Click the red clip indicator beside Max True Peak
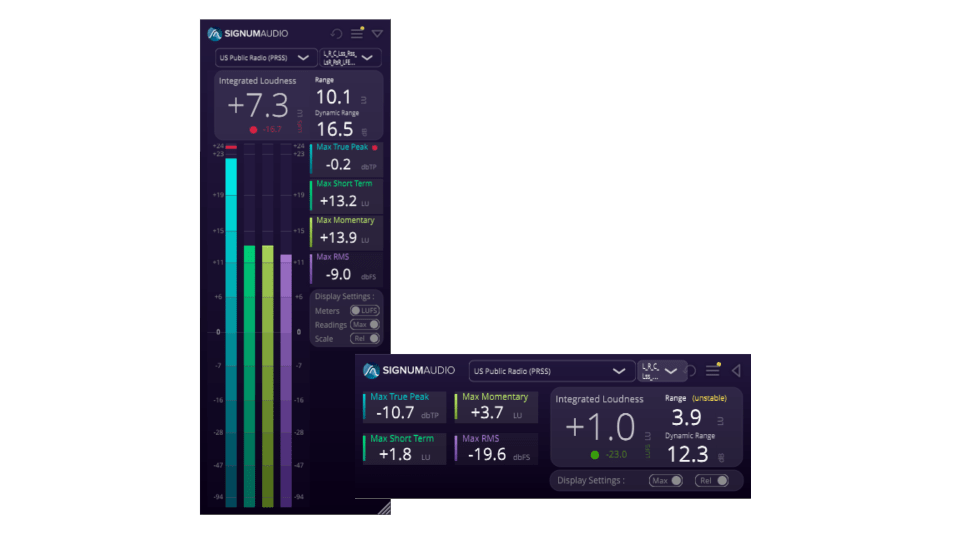960x540 pixels. pyautogui.click(x=375, y=148)
